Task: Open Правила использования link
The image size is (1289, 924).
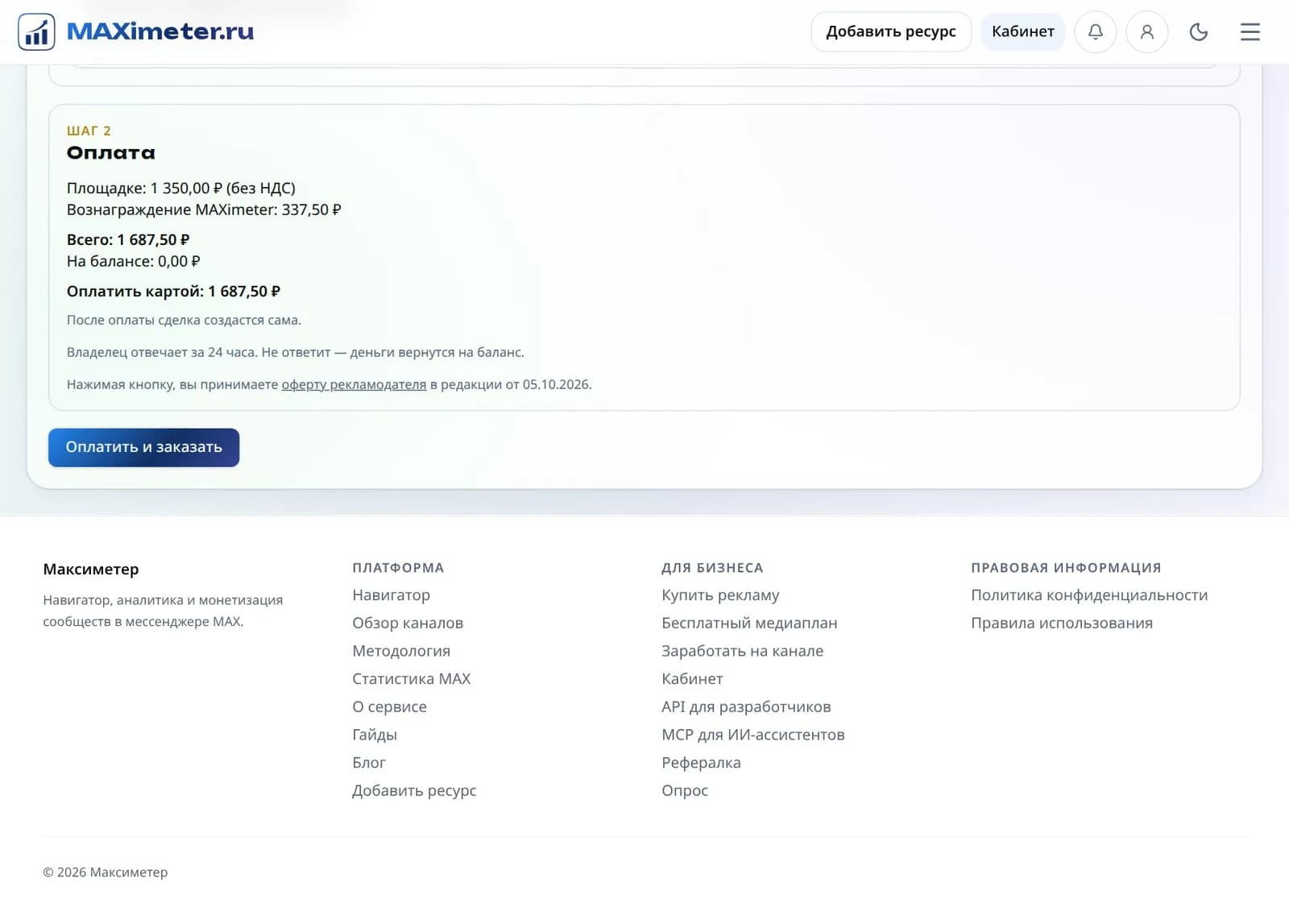Action: point(1062,624)
